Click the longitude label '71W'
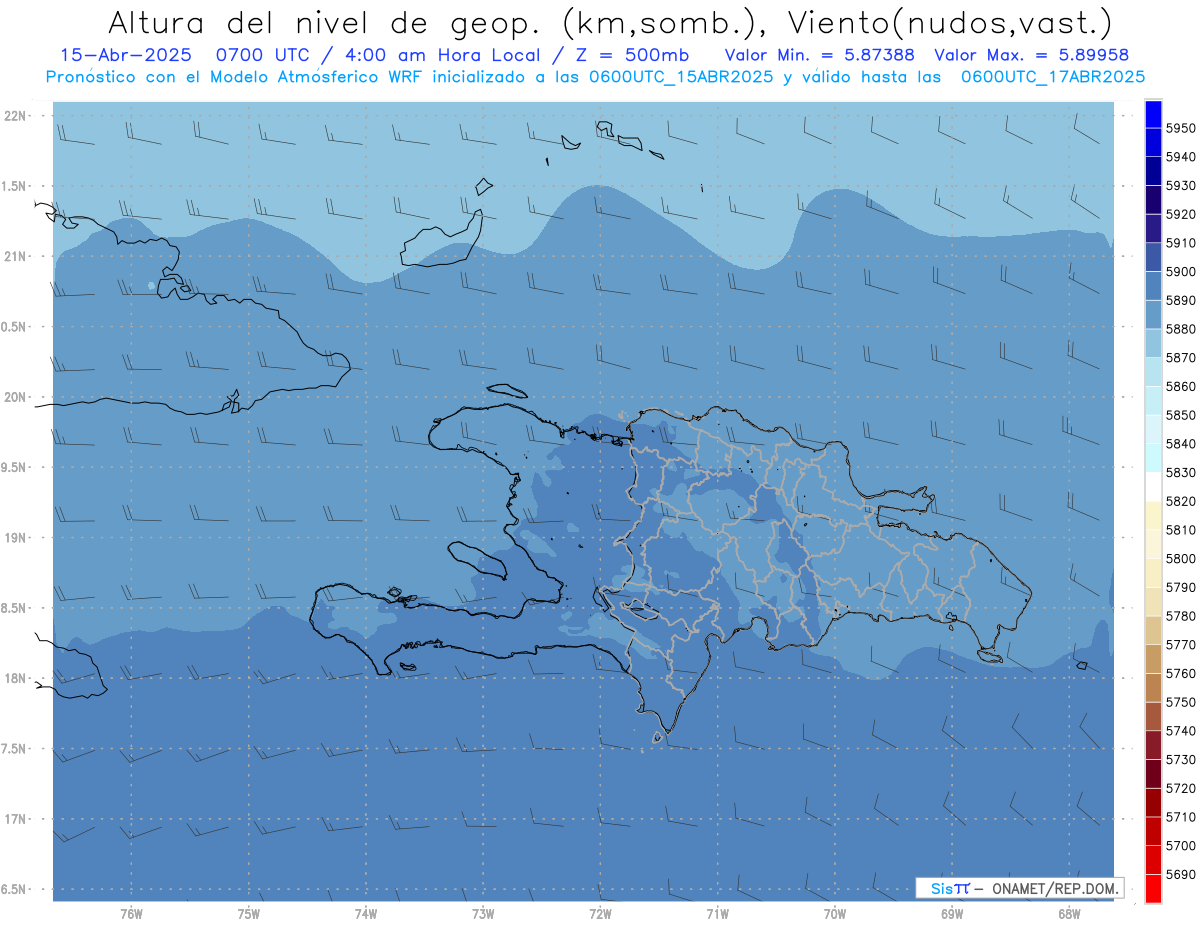 click(x=717, y=913)
